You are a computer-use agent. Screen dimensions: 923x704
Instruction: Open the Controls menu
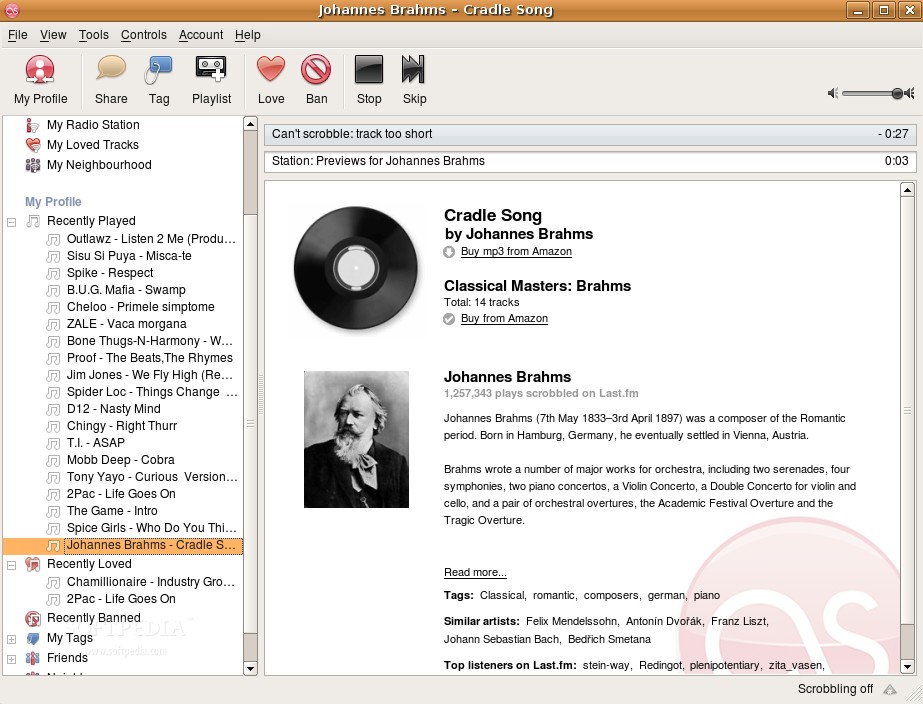144,35
